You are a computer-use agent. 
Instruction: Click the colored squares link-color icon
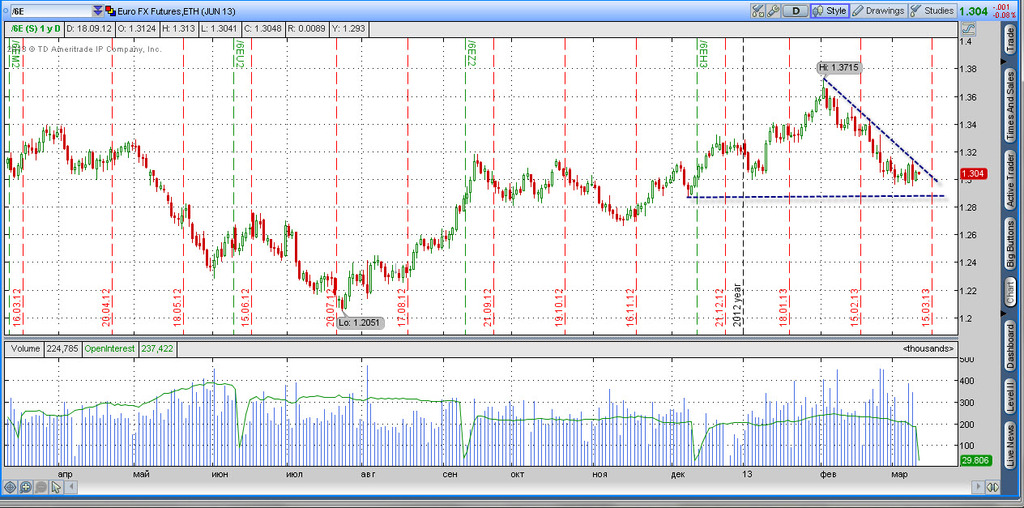110,11
